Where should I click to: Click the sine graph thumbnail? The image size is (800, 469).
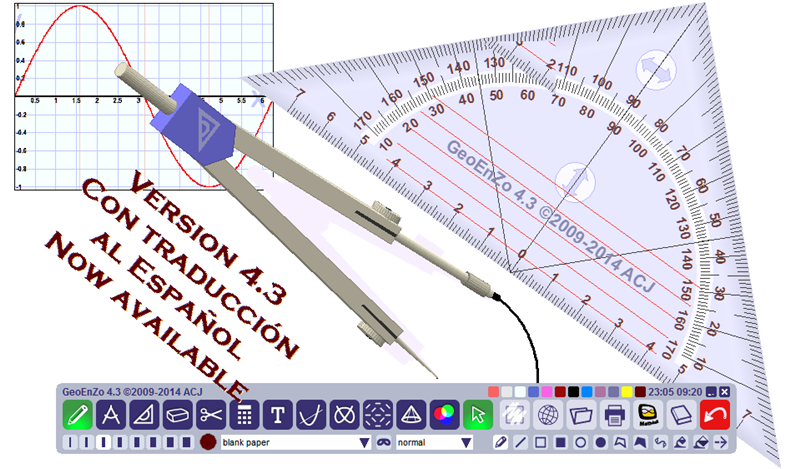(144, 96)
